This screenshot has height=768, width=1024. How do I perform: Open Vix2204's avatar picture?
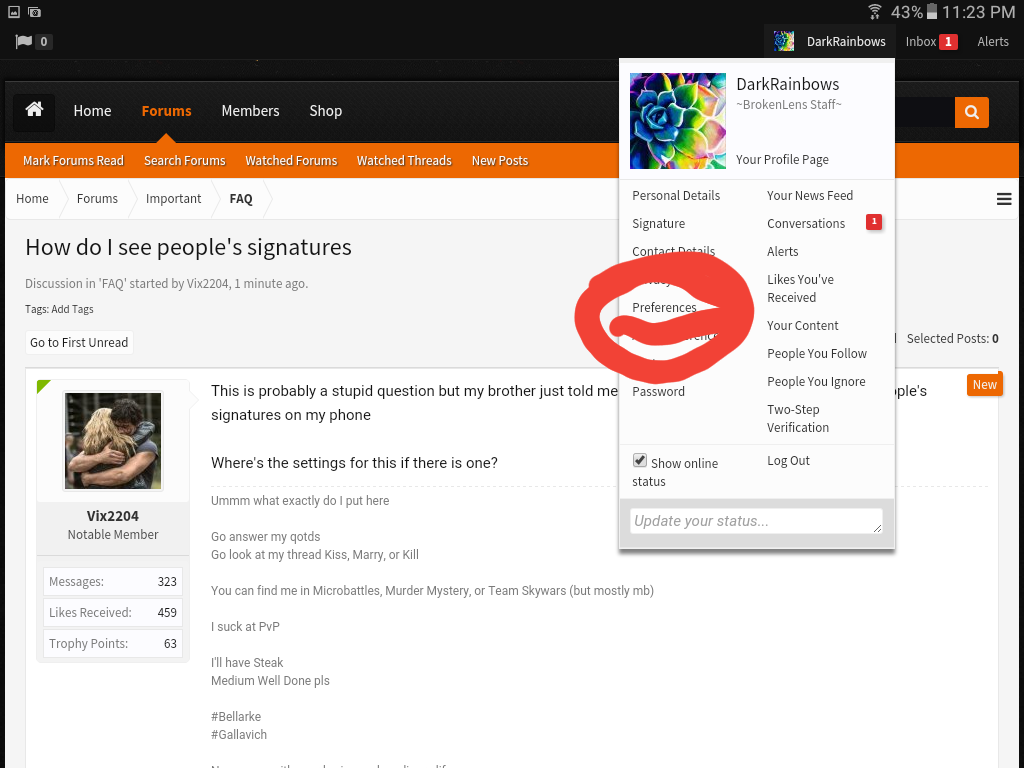pyautogui.click(x=113, y=441)
